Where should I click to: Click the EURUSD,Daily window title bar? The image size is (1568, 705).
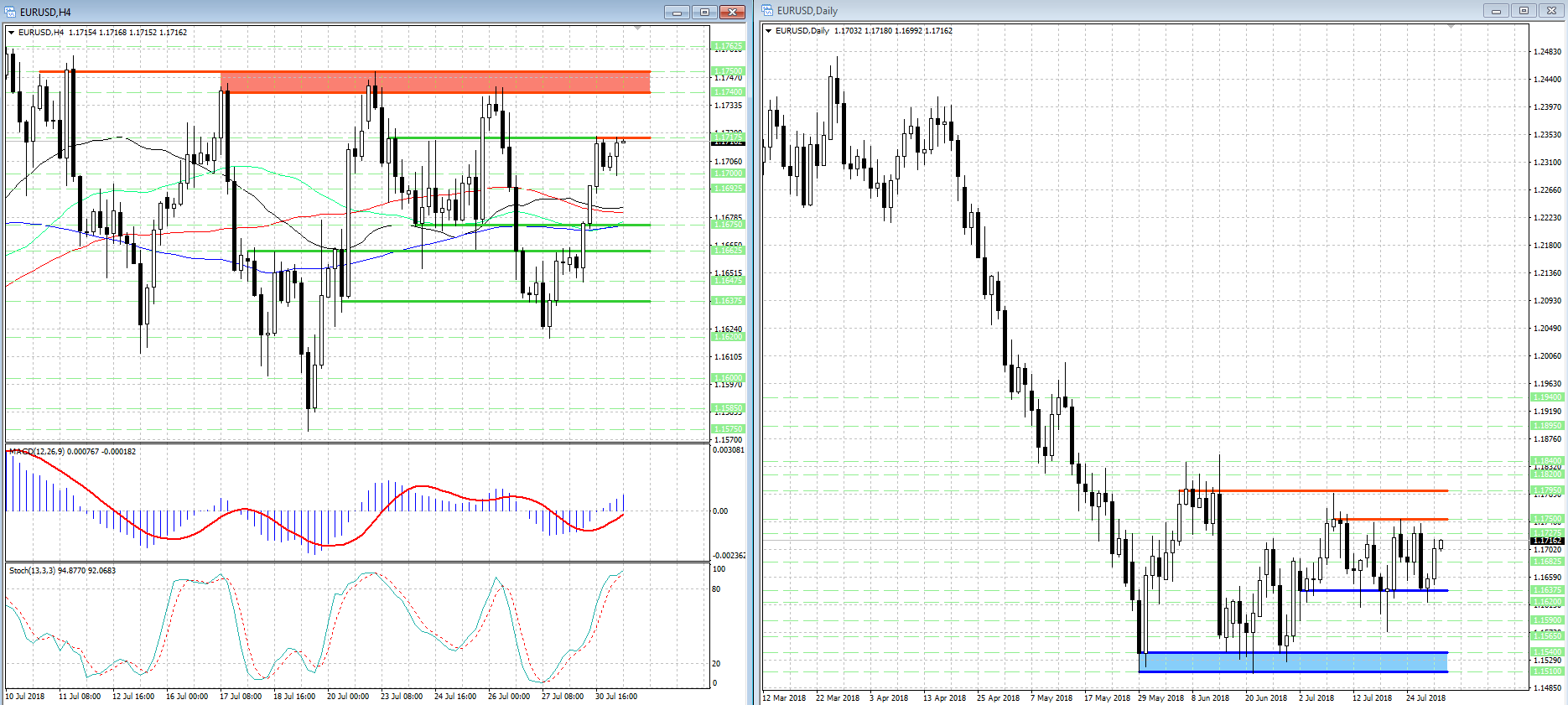(1090, 11)
